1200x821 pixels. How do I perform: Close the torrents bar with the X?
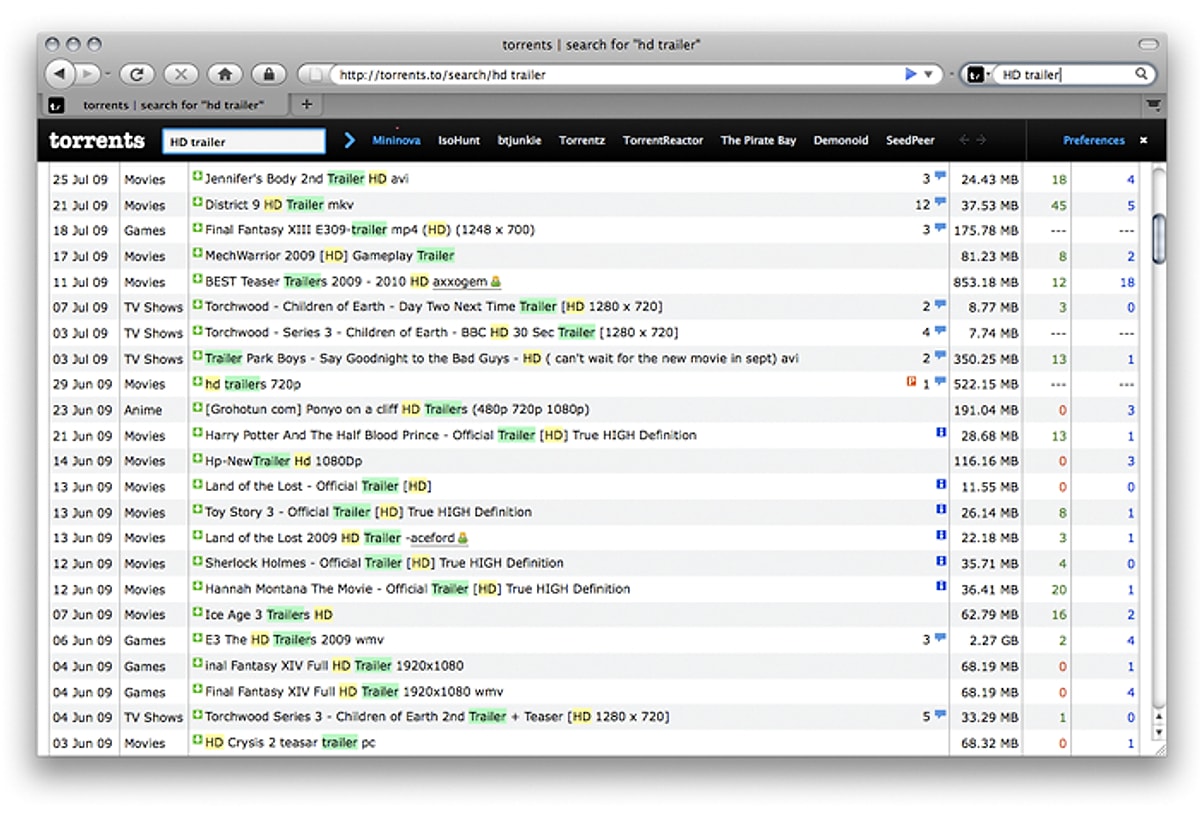tap(1144, 141)
